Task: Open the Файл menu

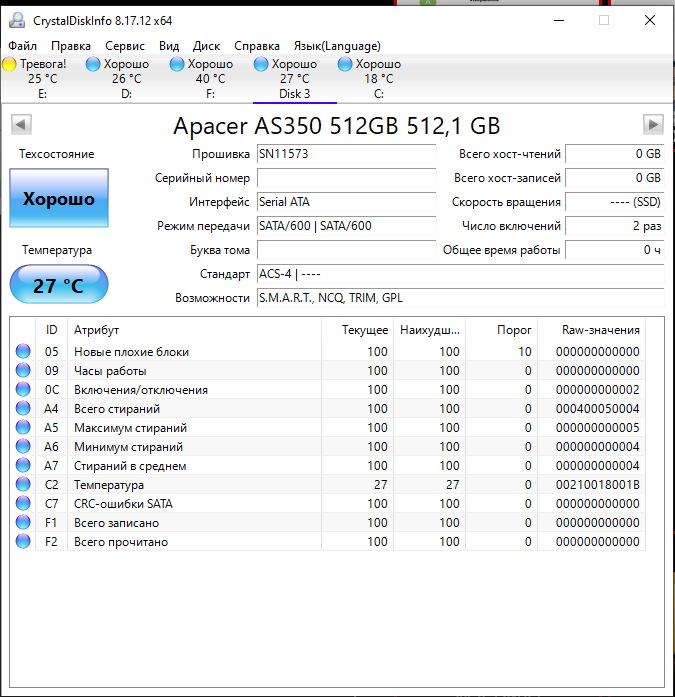Action: point(22,46)
